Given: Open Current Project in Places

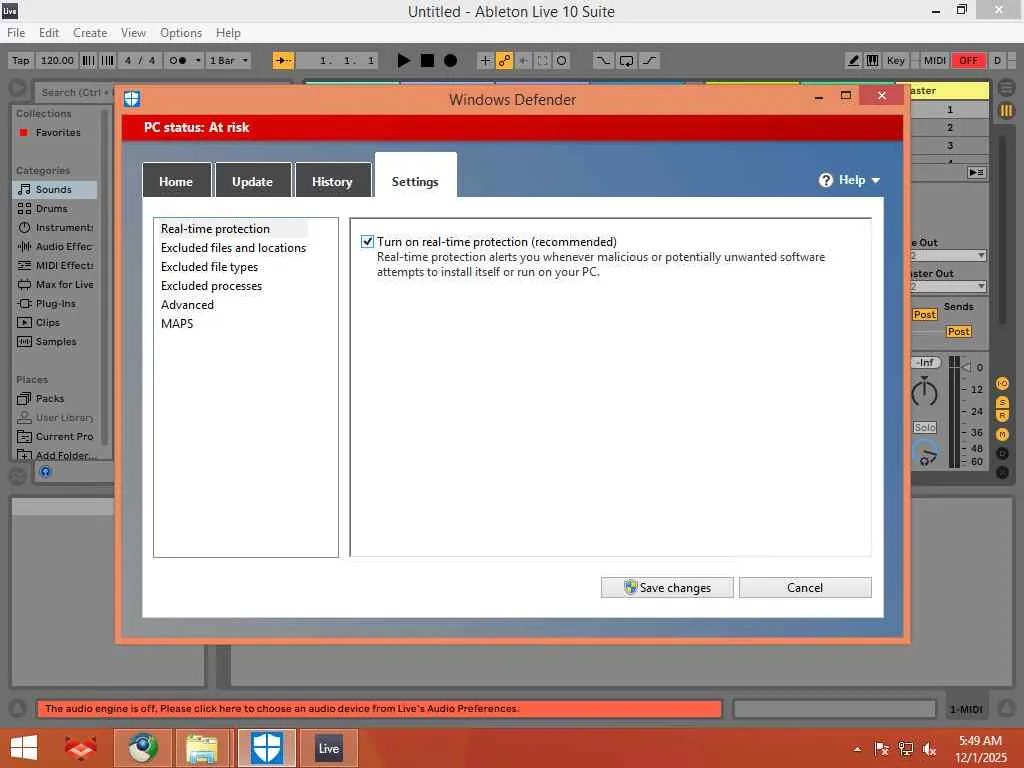Looking at the screenshot, I should tap(55, 436).
